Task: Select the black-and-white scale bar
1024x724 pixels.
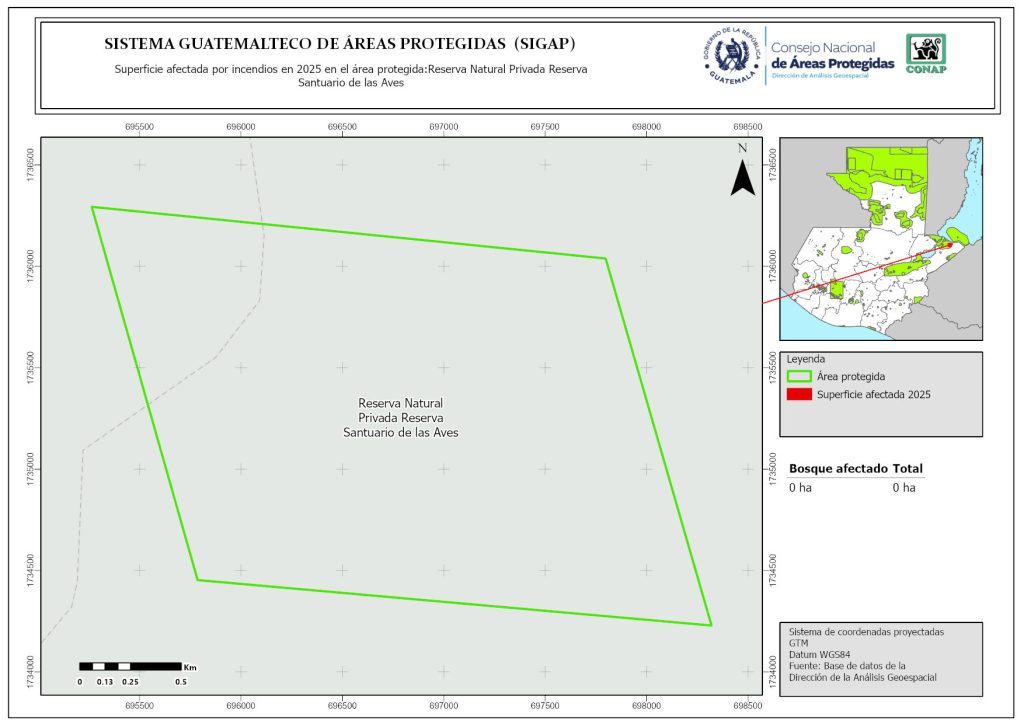Action: (130, 666)
